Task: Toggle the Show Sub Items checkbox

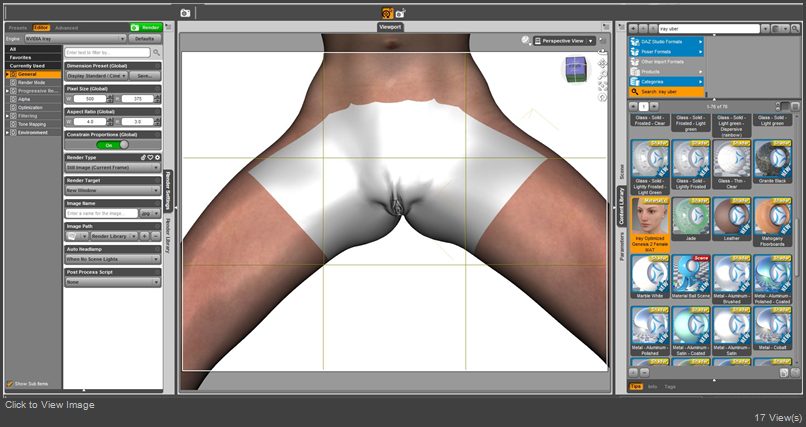Action: coord(10,384)
